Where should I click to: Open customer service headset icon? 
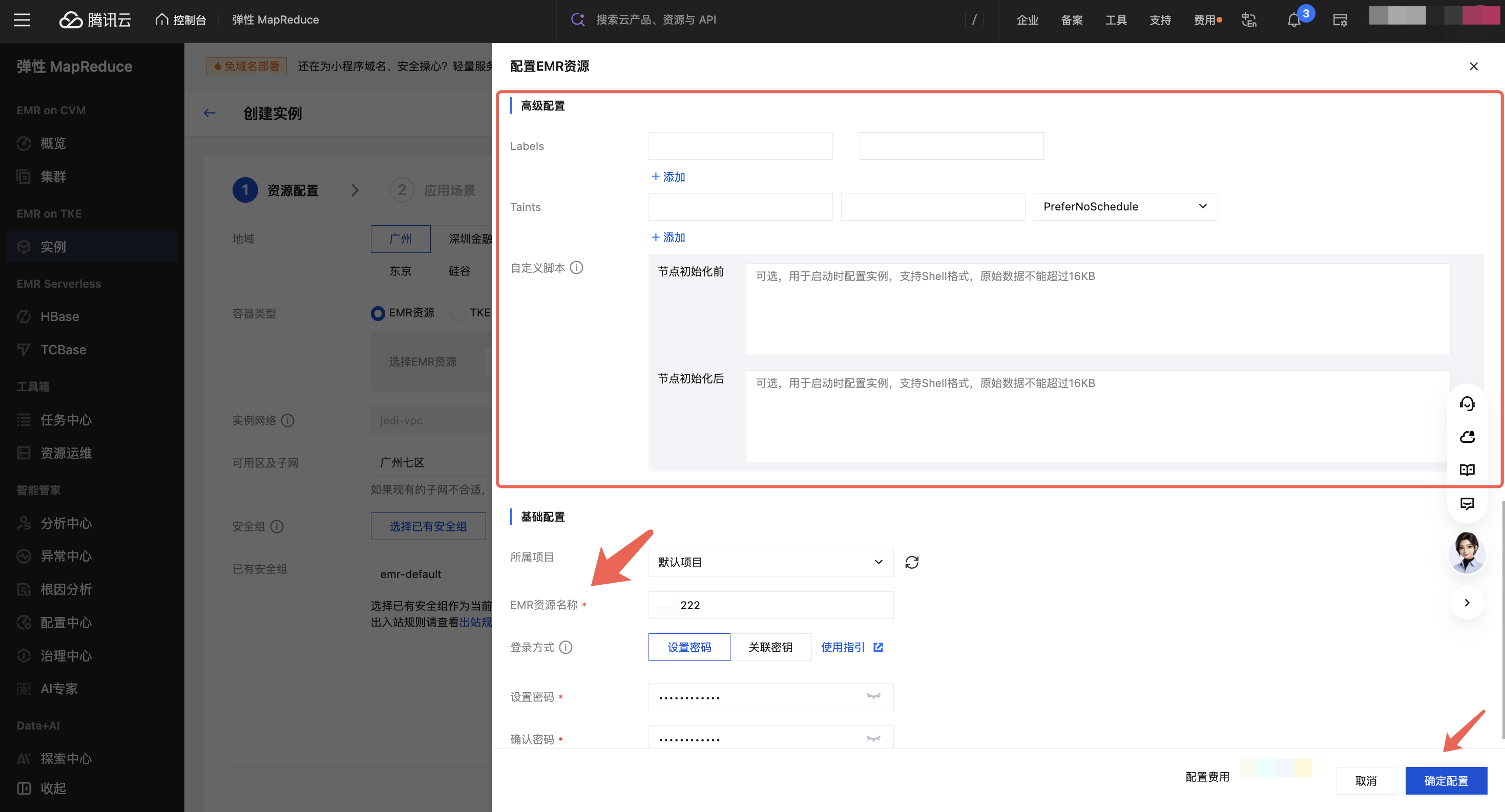(x=1467, y=404)
